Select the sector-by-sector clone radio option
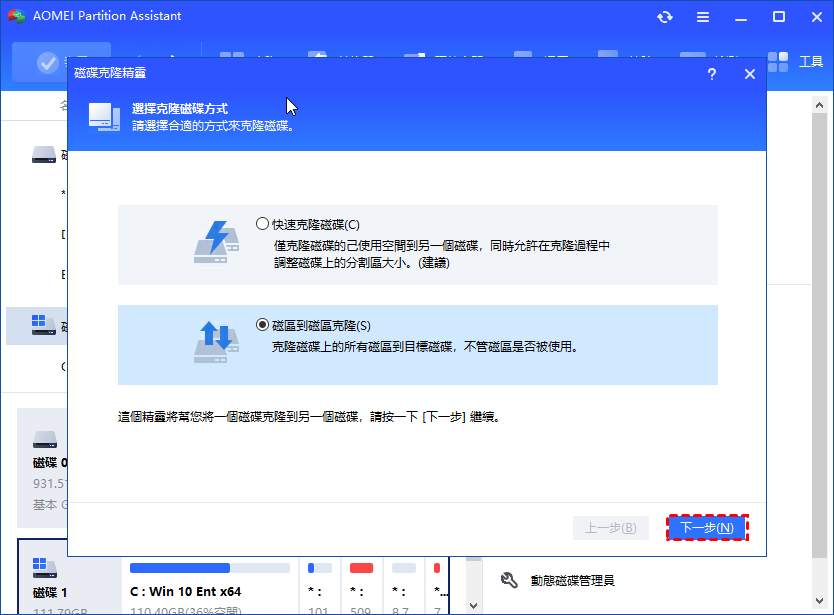This screenshot has width=834, height=615. (262, 325)
